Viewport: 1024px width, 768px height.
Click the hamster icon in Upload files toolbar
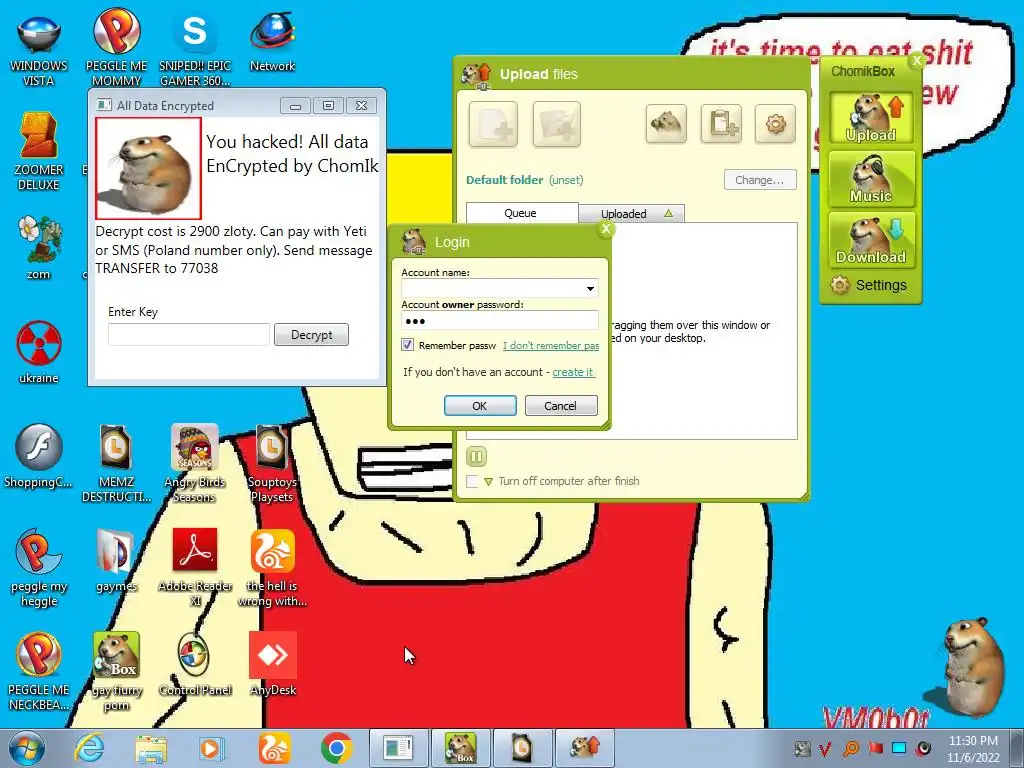coord(666,123)
